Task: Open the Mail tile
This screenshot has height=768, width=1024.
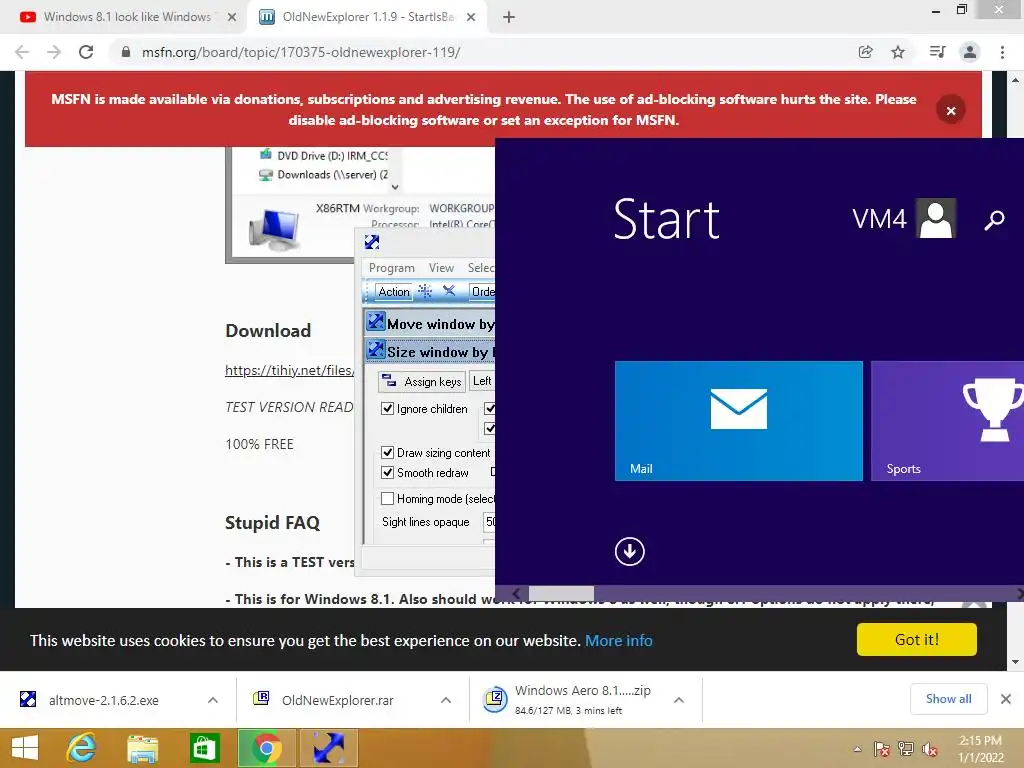Action: click(x=739, y=421)
